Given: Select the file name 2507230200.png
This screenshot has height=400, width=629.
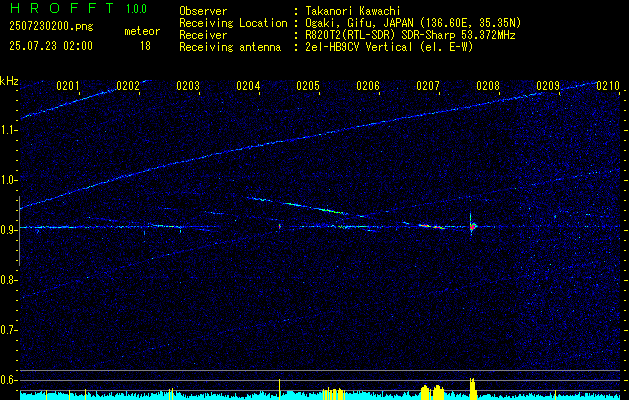Looking at the screenshot, I should (51, 26).
